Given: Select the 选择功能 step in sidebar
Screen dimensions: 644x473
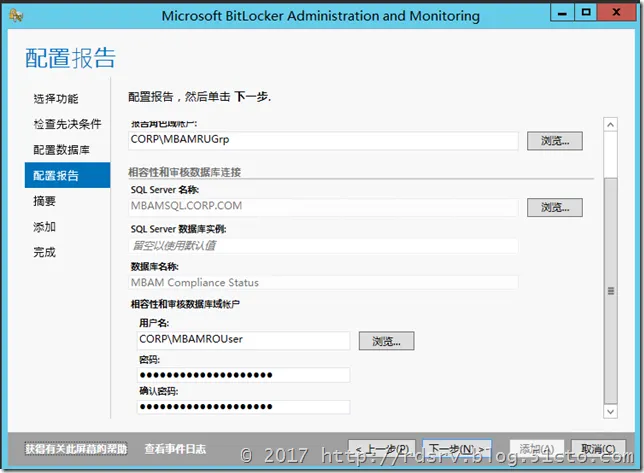Looking at the screenshot, I should (x=56, y=99).
